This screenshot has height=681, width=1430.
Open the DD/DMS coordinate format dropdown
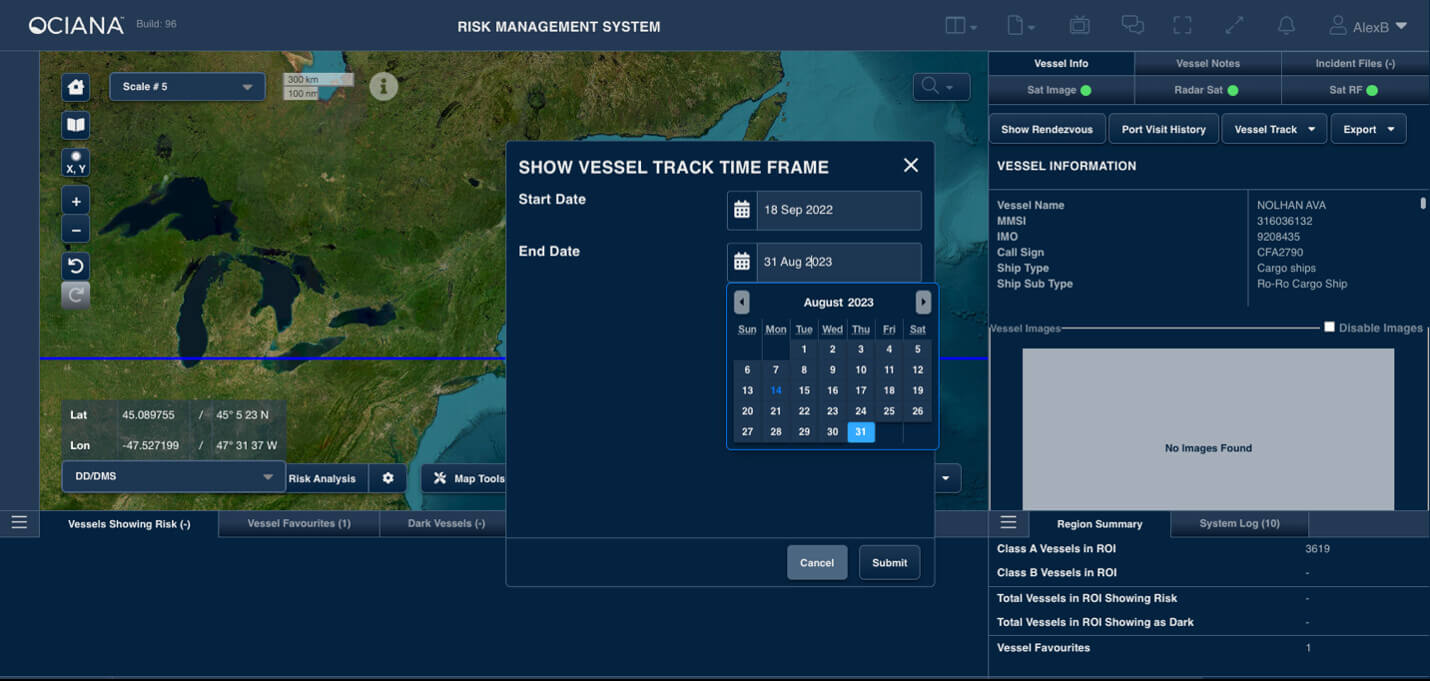173,477
